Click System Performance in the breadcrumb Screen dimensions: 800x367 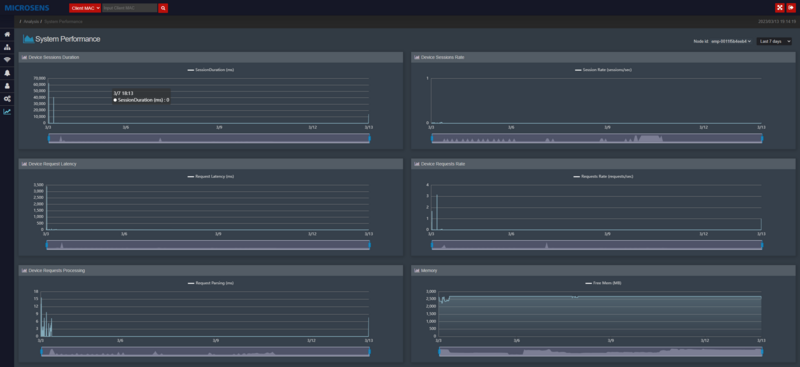[x=63, y=21]
